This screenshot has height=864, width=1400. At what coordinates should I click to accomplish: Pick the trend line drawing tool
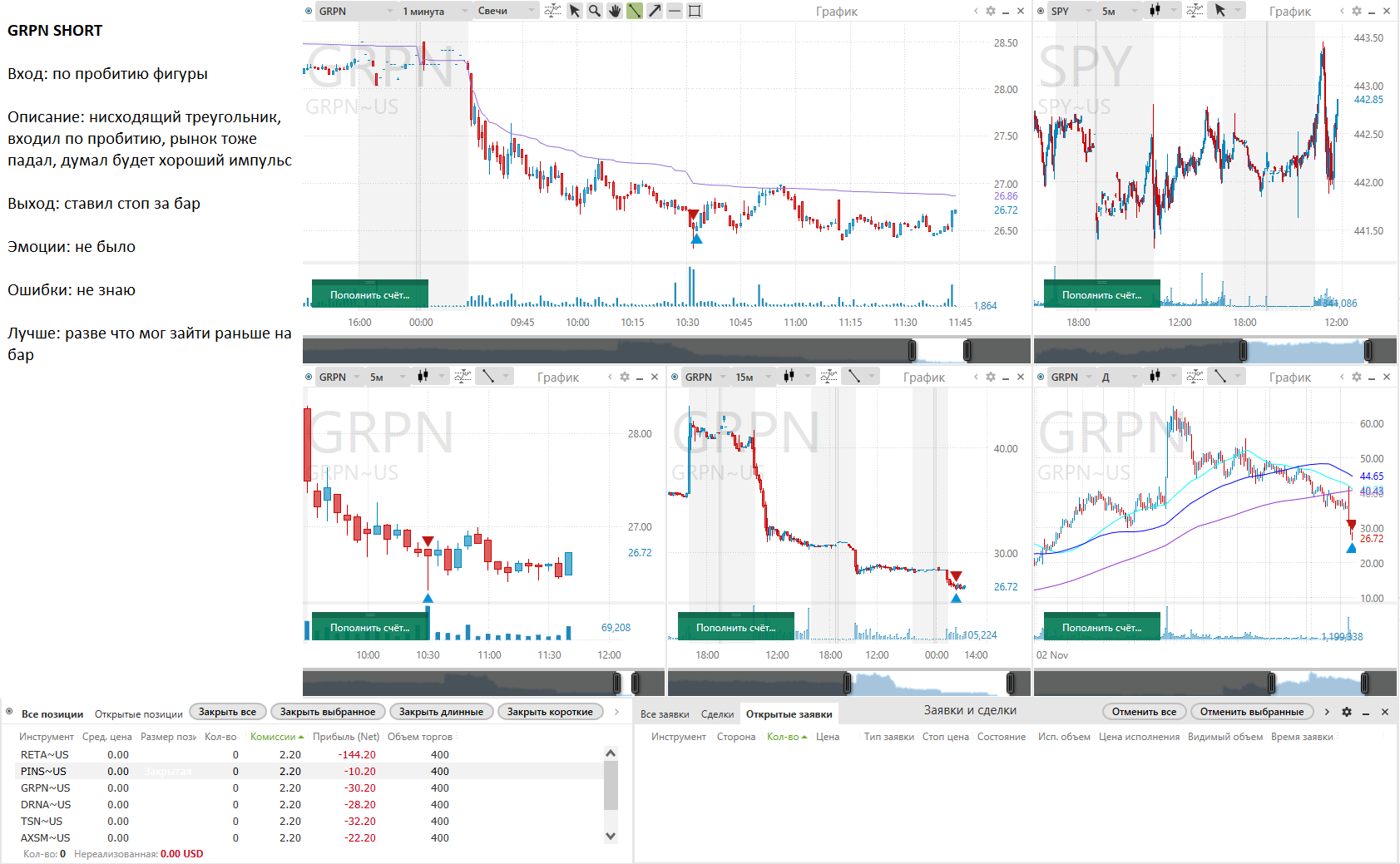pyautogui.click(x=635, y=11)
